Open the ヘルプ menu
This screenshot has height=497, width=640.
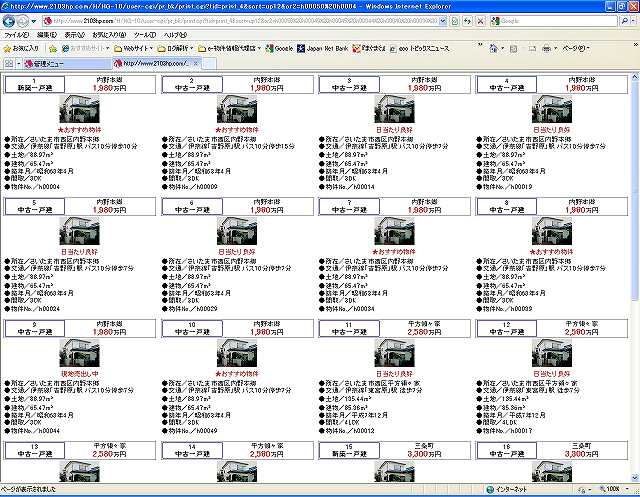[x=175, y=35]
